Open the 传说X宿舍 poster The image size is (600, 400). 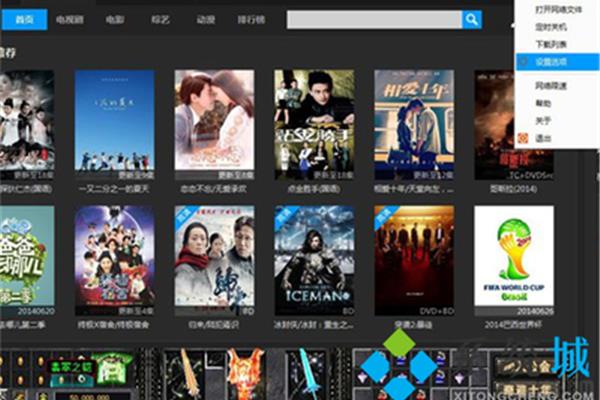pos(114,261)
